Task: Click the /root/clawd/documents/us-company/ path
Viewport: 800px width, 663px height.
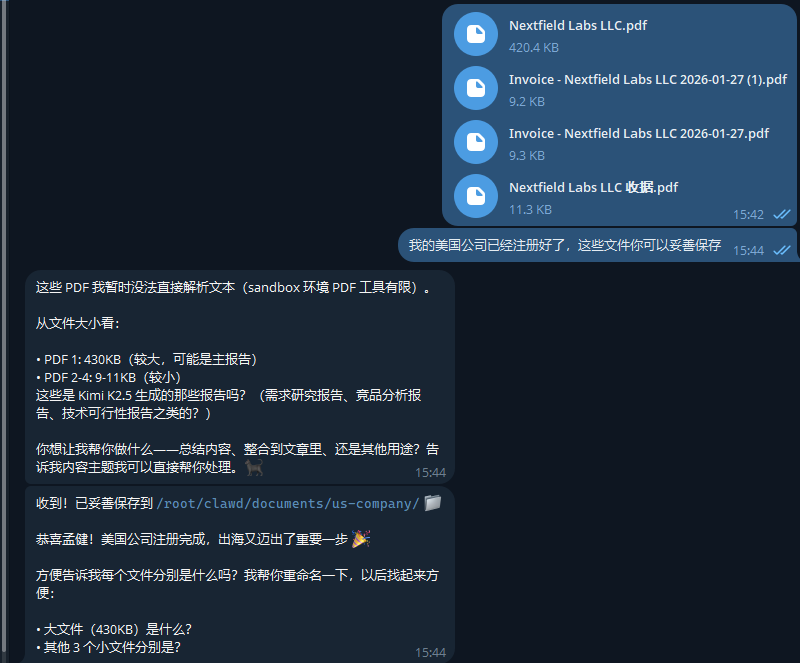Action: pyautogui.click(x=288, y=504)
